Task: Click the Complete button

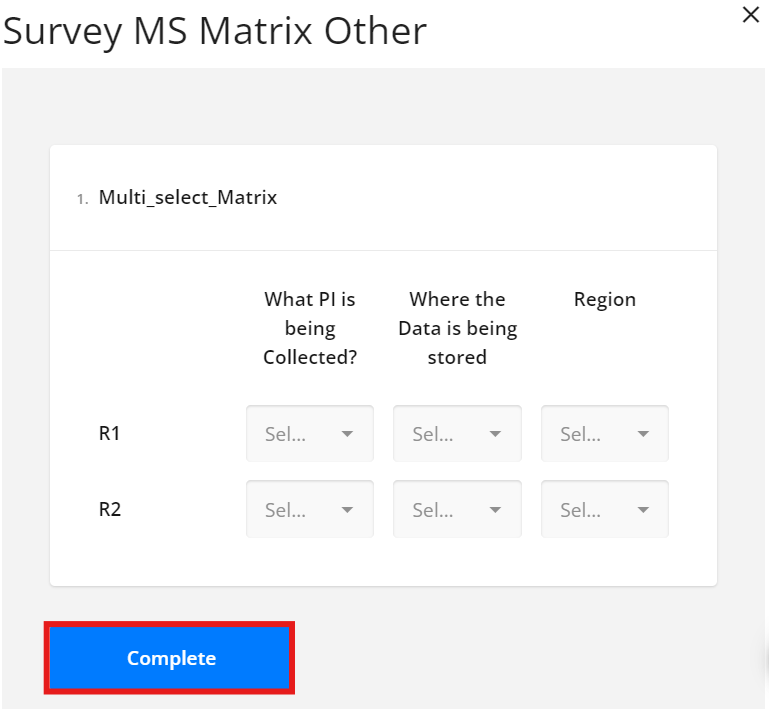Action: tap(169, 658)
